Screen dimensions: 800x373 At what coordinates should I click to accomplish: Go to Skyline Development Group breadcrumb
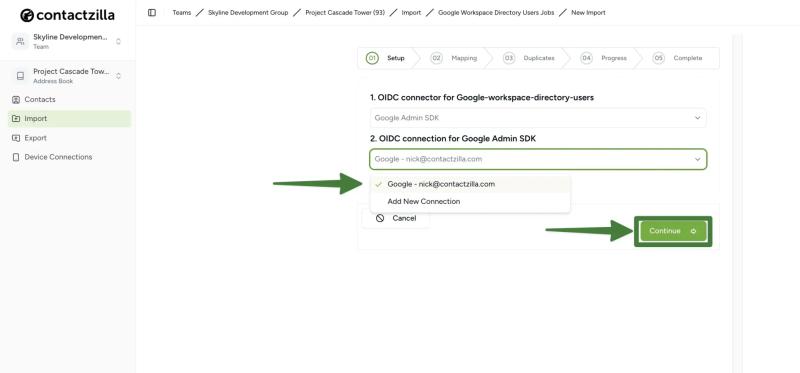point(248,13)
